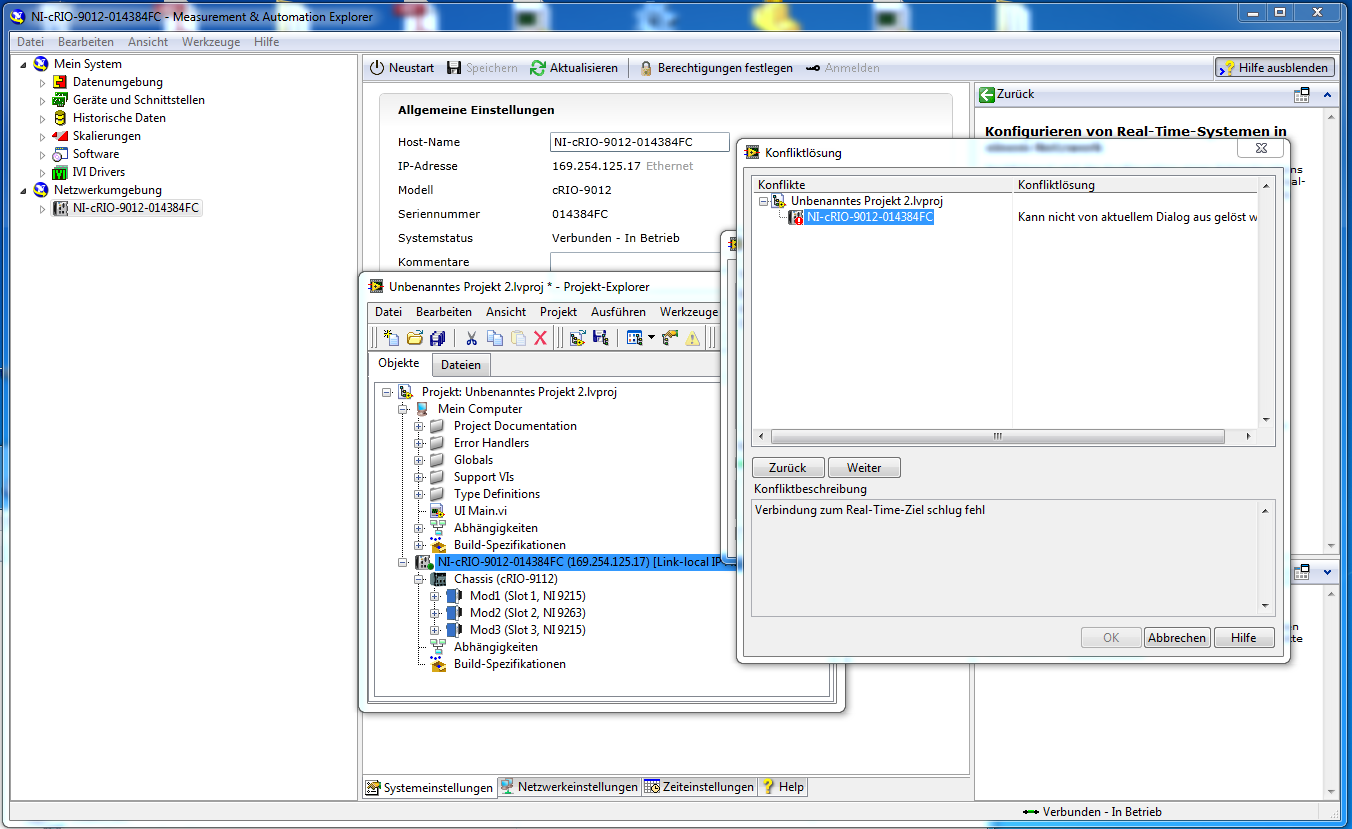Select the Mein Computer node

click(480, 409)
